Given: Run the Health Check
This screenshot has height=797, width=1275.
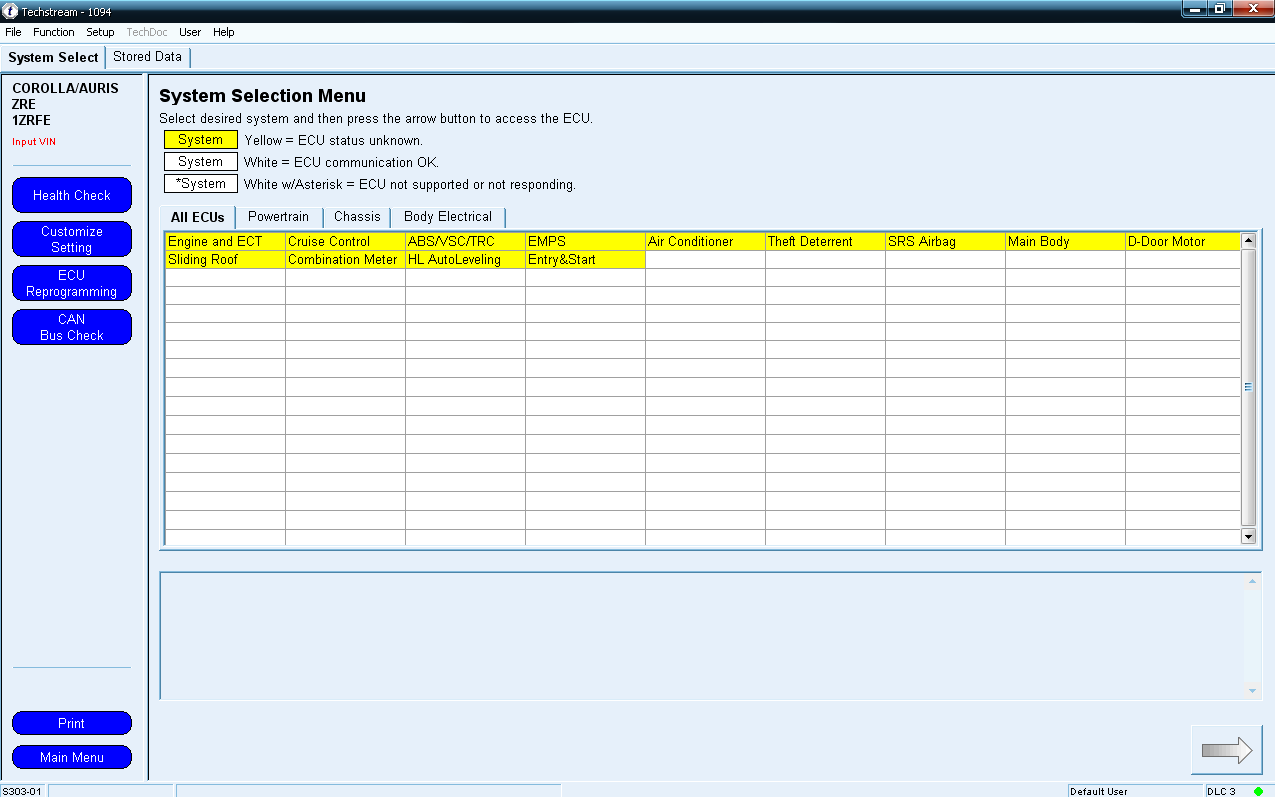Looking at the screenshot, I should tap(72, 195).
